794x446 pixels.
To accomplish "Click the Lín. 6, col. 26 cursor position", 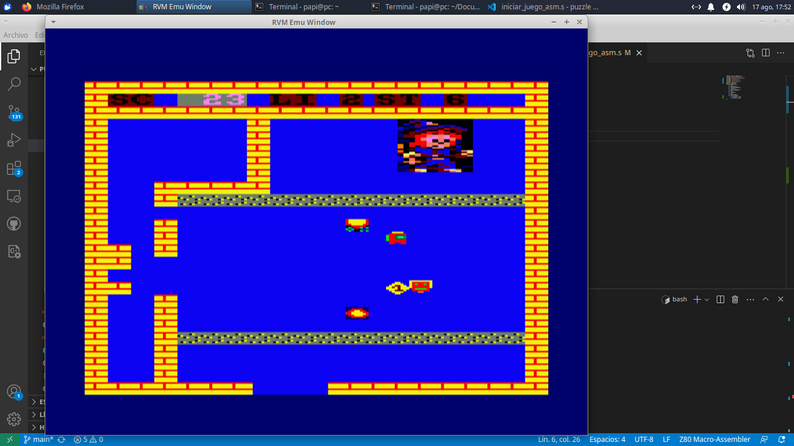I will pyautogui.click(x=559, y=439).
